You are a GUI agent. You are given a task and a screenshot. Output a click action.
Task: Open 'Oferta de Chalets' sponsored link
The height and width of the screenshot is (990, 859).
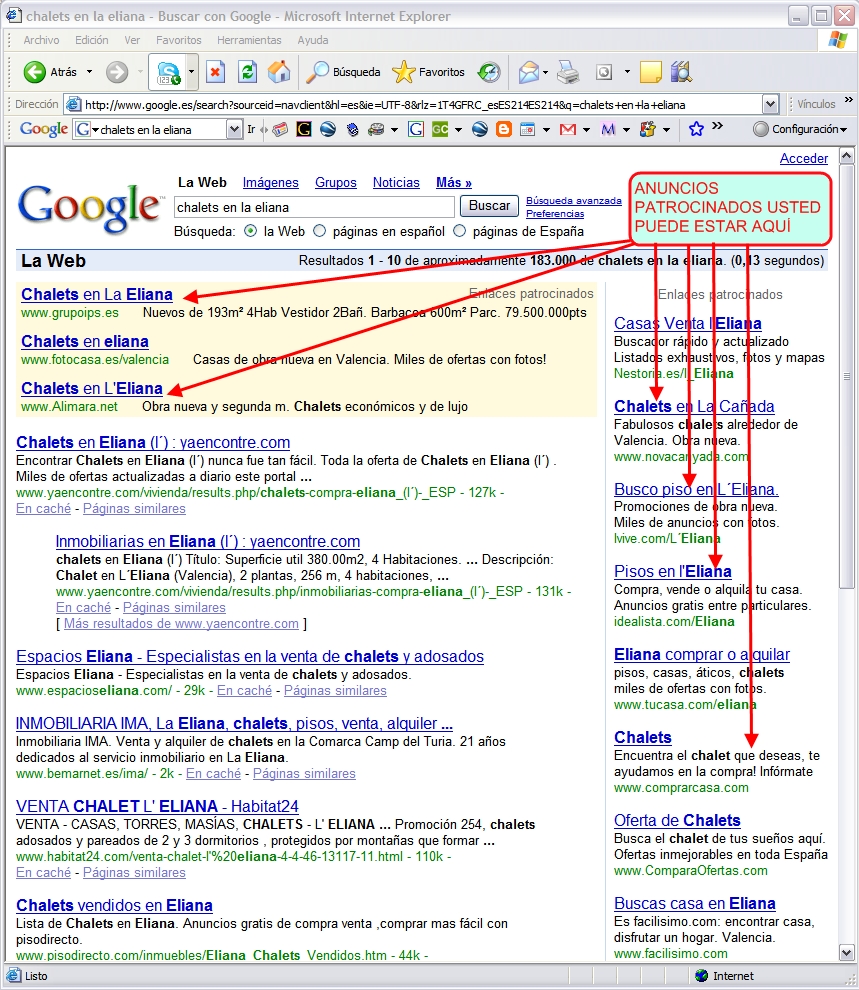(677, 820)
